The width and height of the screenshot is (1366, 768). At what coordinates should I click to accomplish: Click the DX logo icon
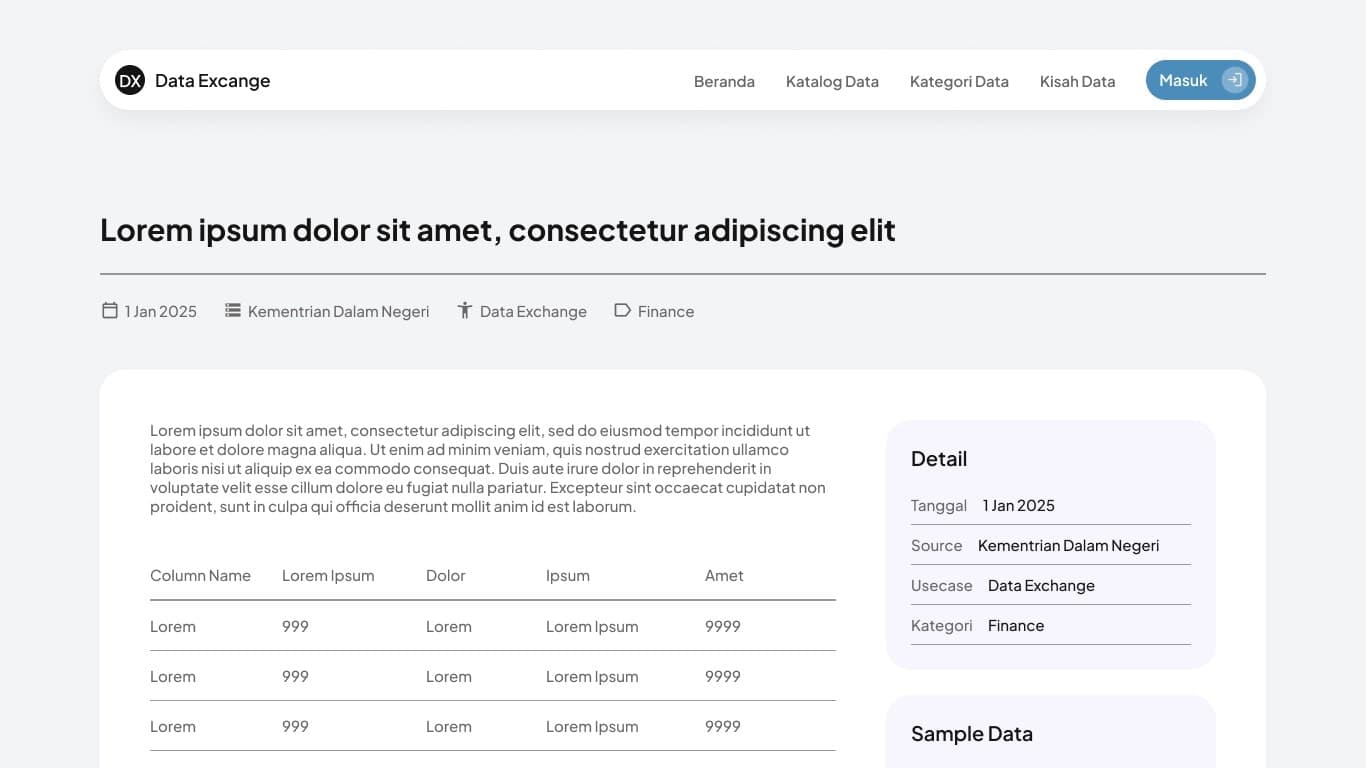[x=130, y=80]
